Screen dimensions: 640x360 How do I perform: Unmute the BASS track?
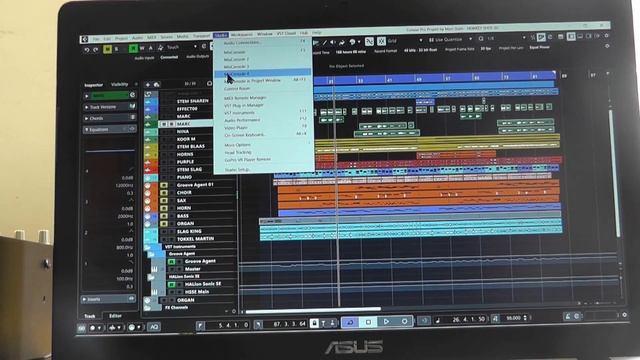(164, 216)
